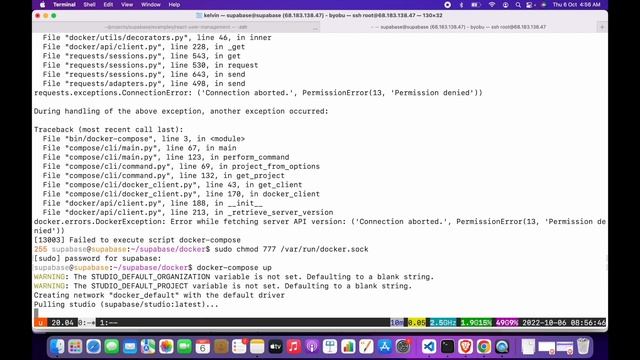Open Keynote from the Dock

point(330,347)
